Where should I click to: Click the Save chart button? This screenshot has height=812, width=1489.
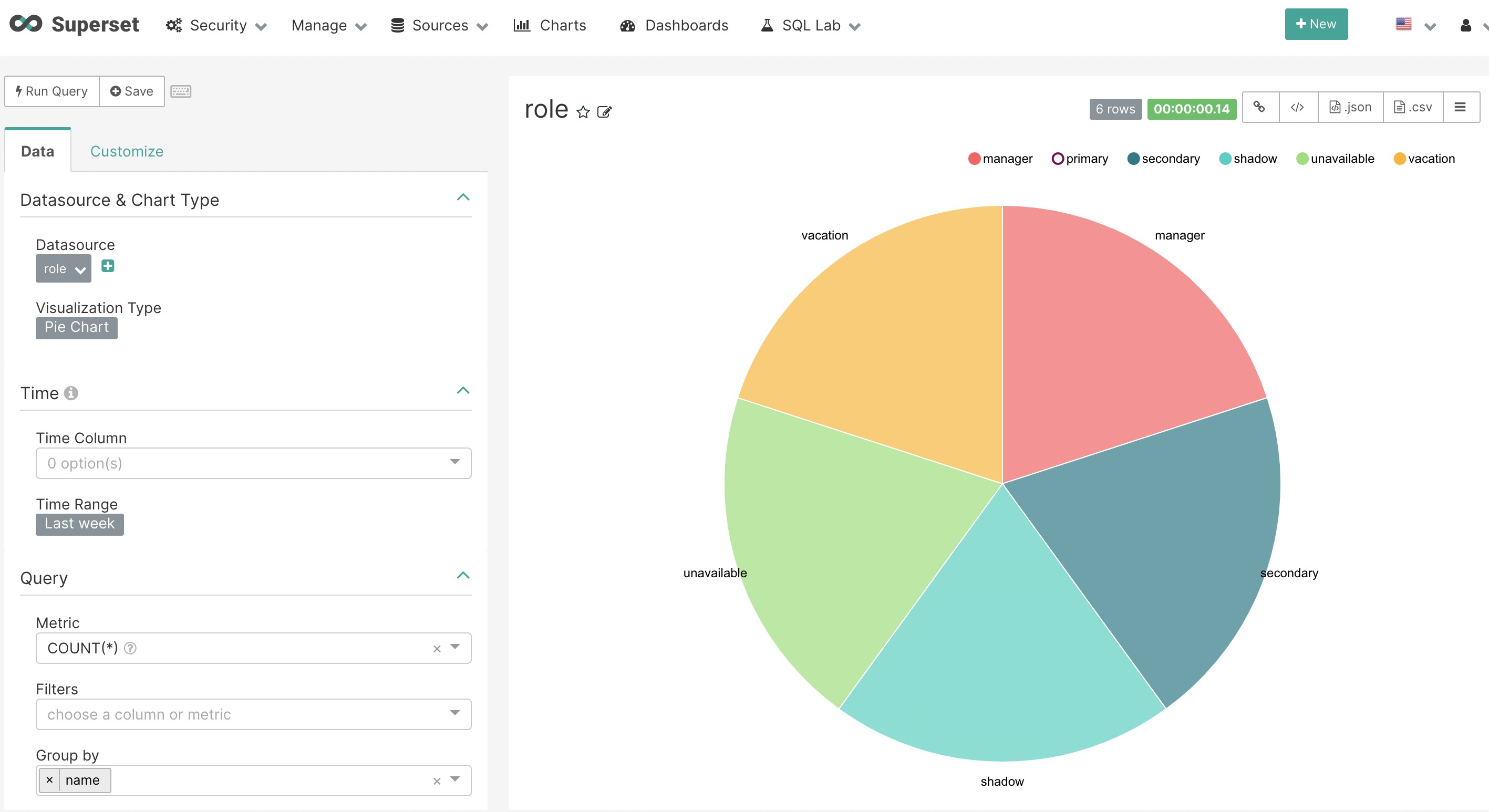(132, 91)
